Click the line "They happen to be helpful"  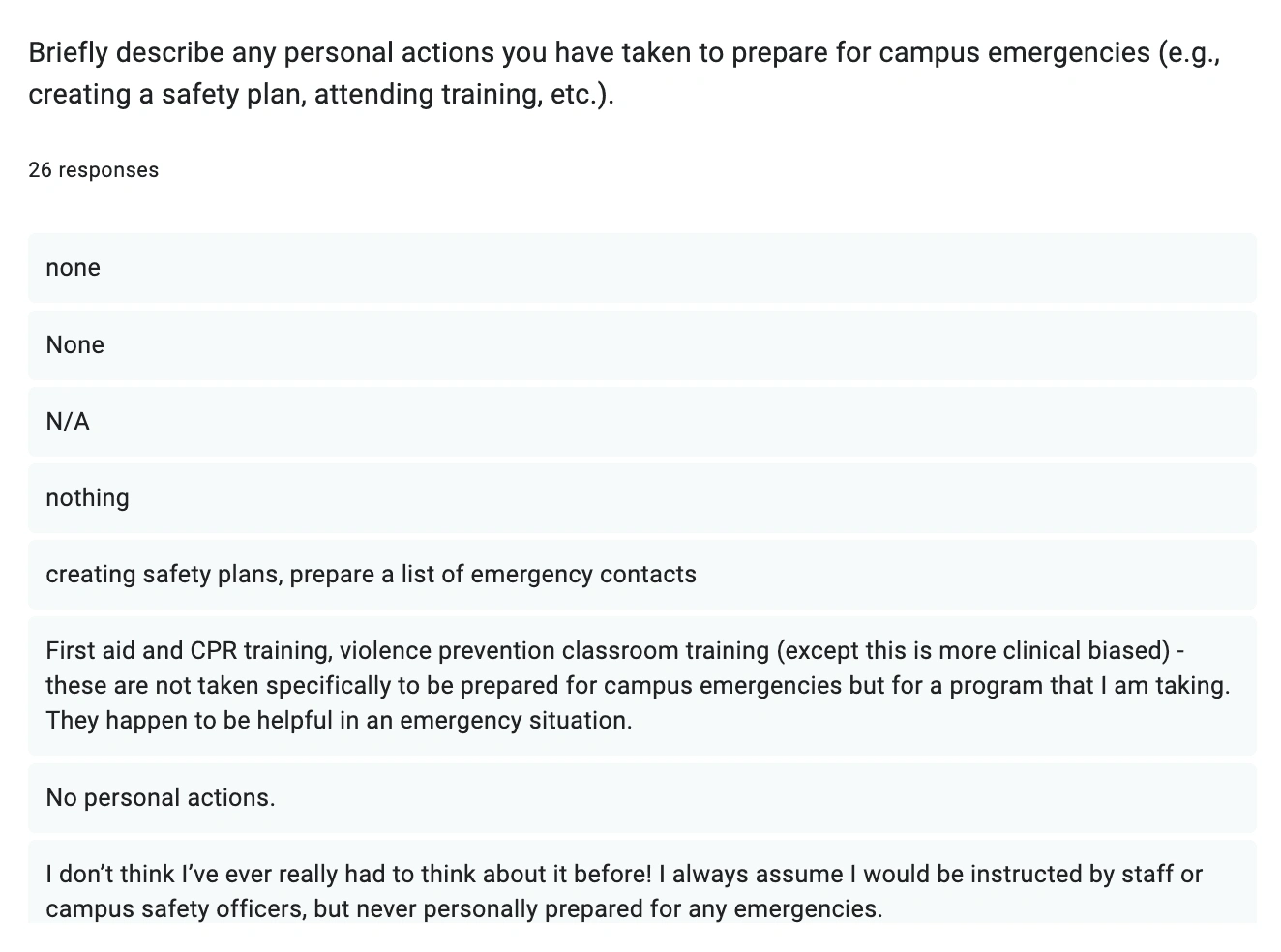339,721
